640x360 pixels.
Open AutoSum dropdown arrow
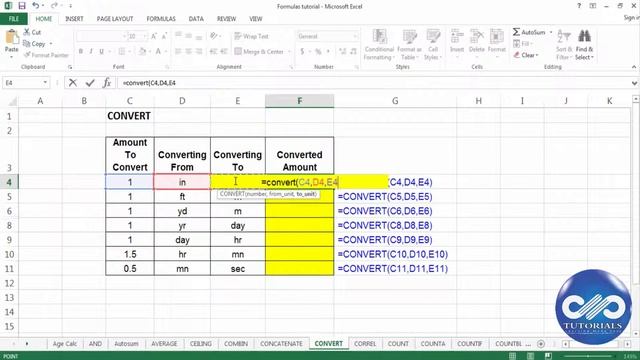(551, 32)
